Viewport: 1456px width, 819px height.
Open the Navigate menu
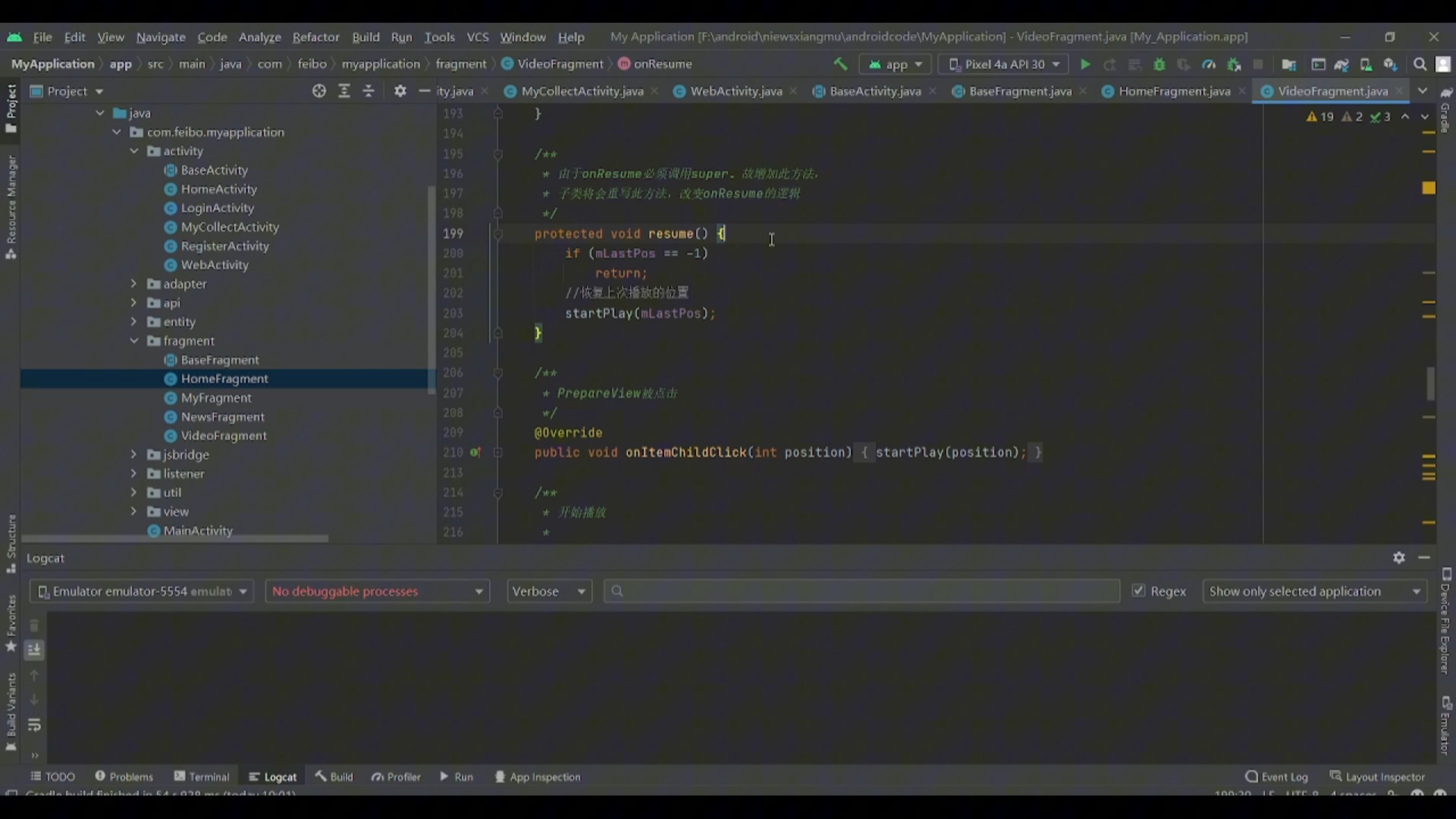(x=161, y=37)
